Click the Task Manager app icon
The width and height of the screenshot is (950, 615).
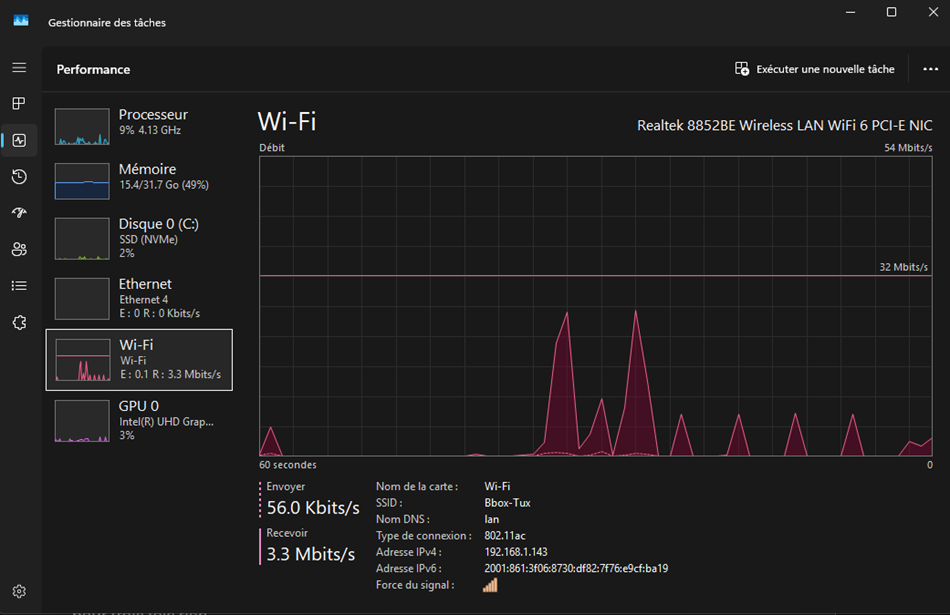pos(20,22)
